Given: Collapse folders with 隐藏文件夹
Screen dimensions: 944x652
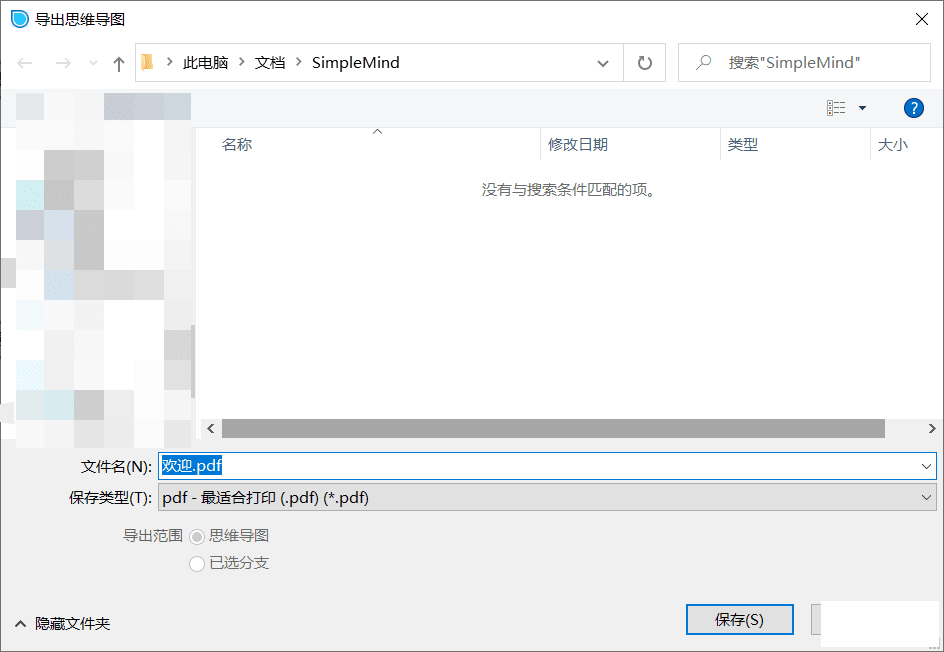Looking at the screenshot, I should (x=62, y=623).
